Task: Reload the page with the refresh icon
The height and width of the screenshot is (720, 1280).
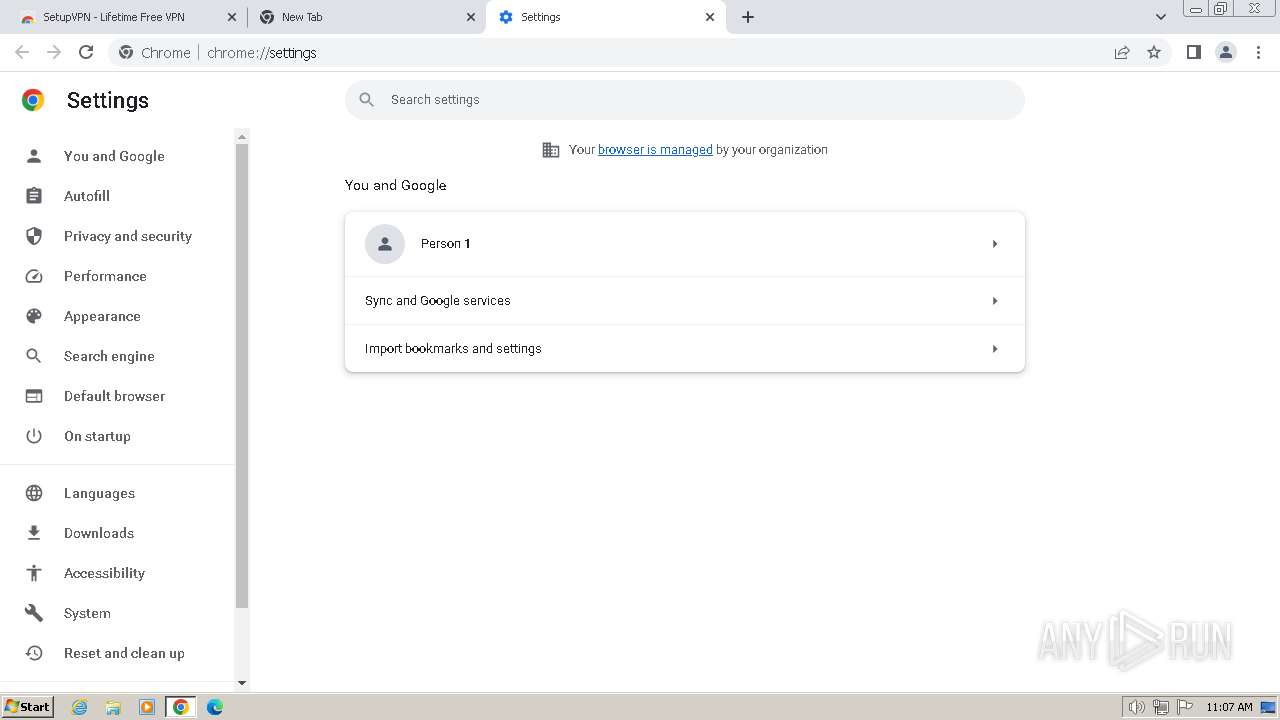Action: (x=86, y=52)
